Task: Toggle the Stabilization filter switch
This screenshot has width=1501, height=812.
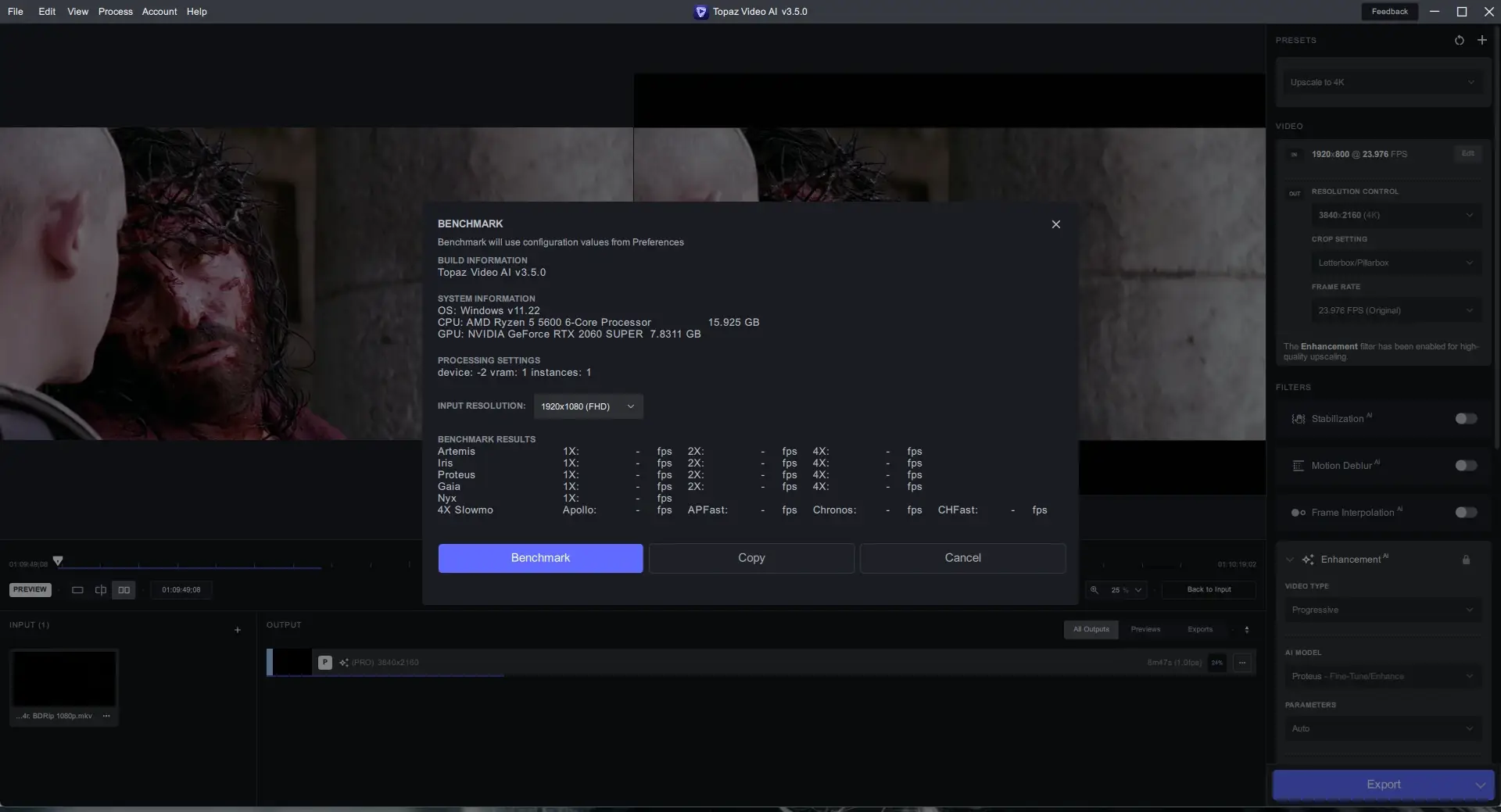Action: (x=1466, y=419)
